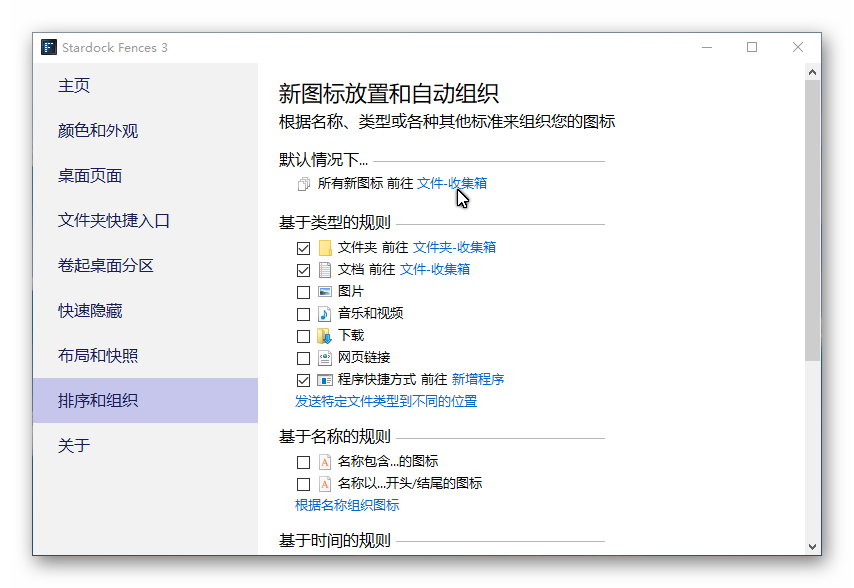The width and height of the screenshot is (854, 588).
Task: Click the 名称以...开头/结尾的图标 label
Action: point(410,483)
